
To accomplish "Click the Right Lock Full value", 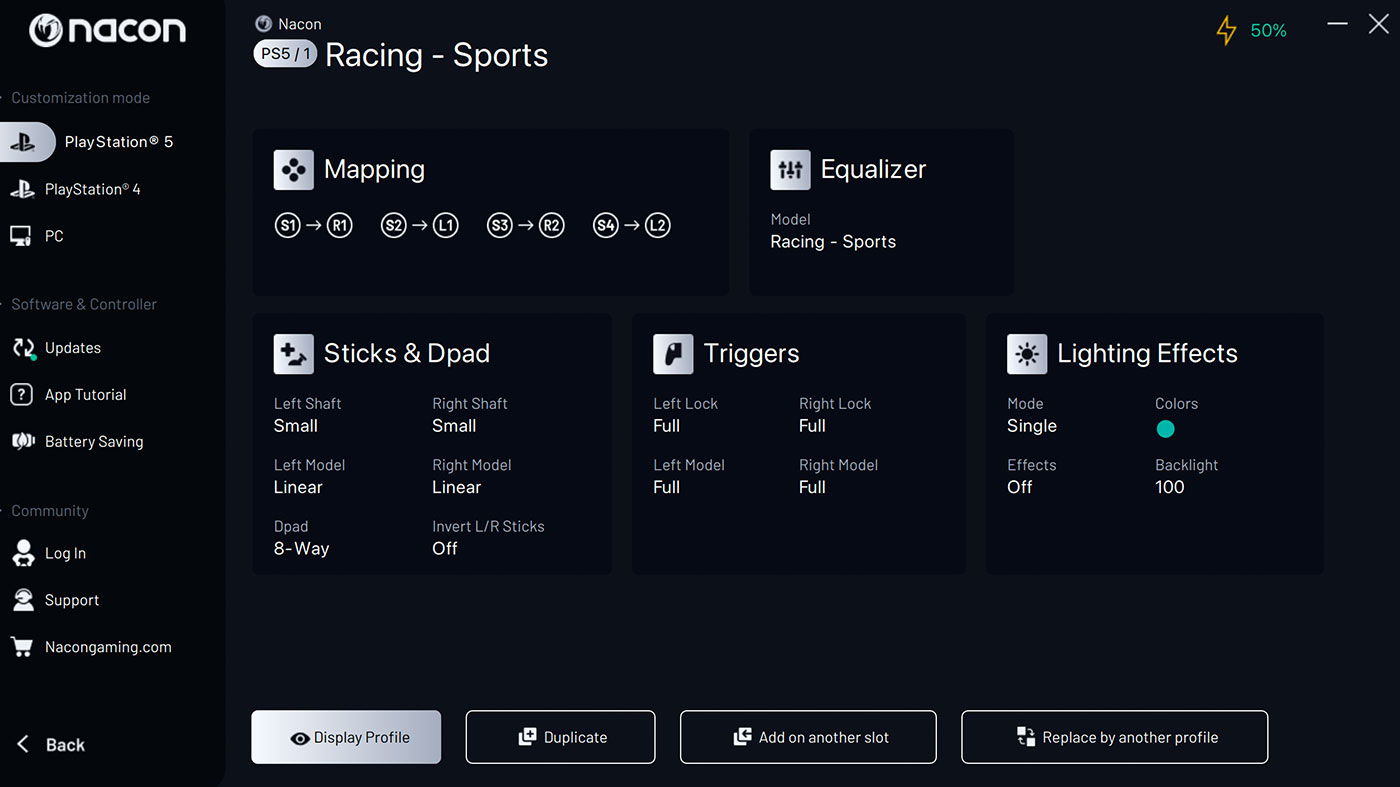I will tap(812, 426).
